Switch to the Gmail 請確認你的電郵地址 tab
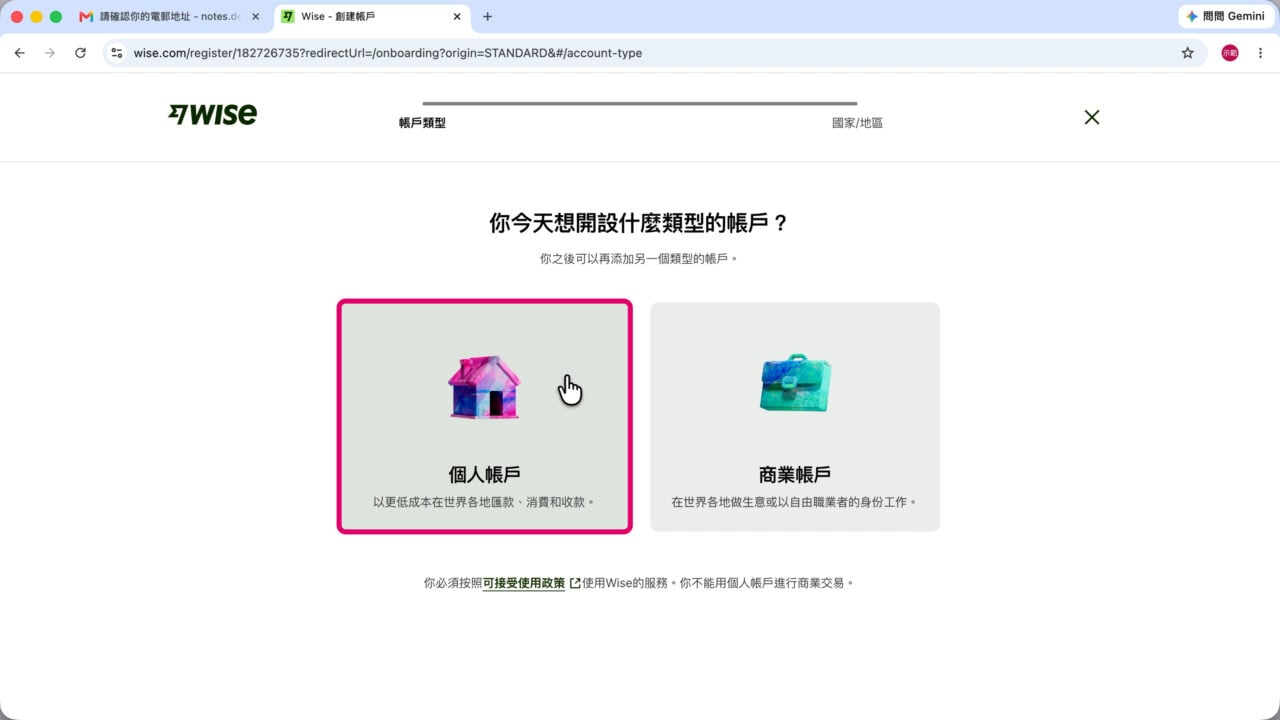The image size is (1280, 720). 170,17
